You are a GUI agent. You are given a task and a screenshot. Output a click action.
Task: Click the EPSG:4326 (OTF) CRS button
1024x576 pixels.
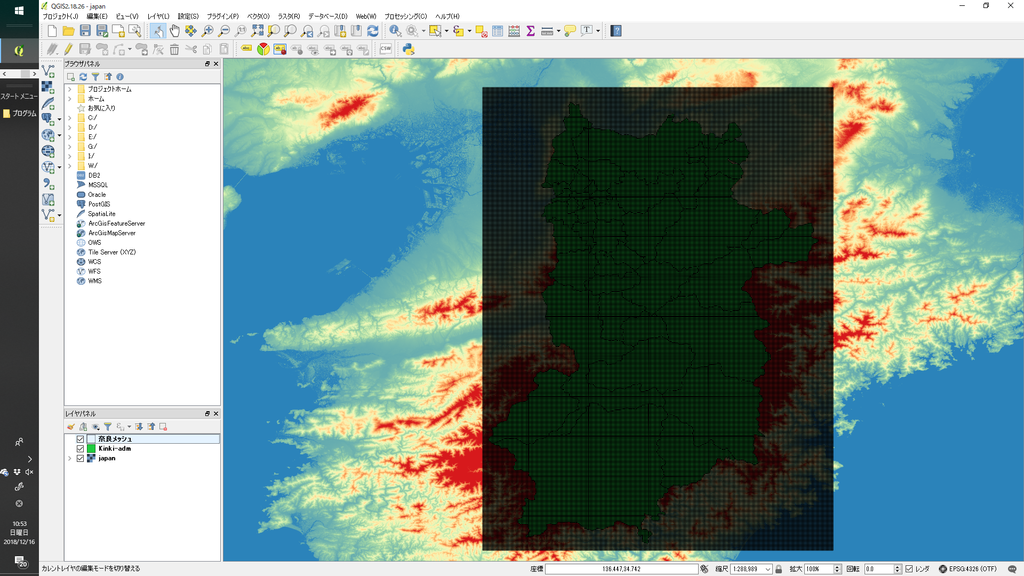[968, 569]
